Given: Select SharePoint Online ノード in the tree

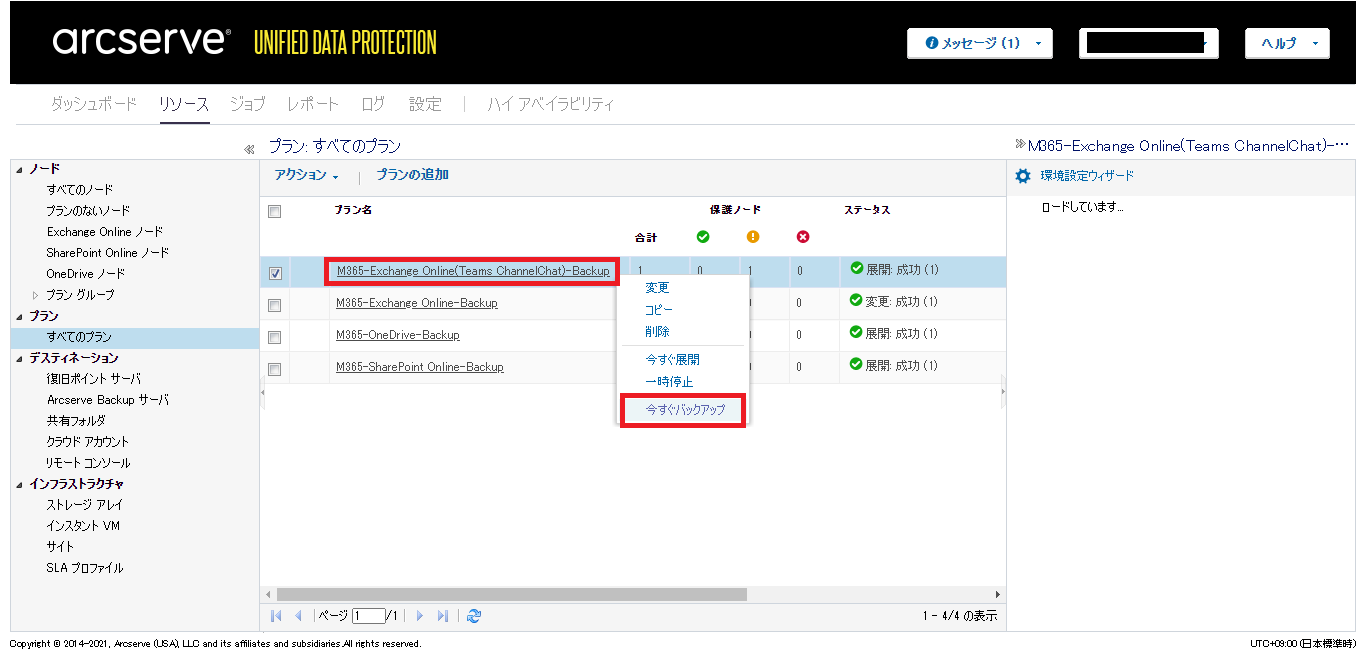Looking at the screenshot, I should (x=108, y=253).
